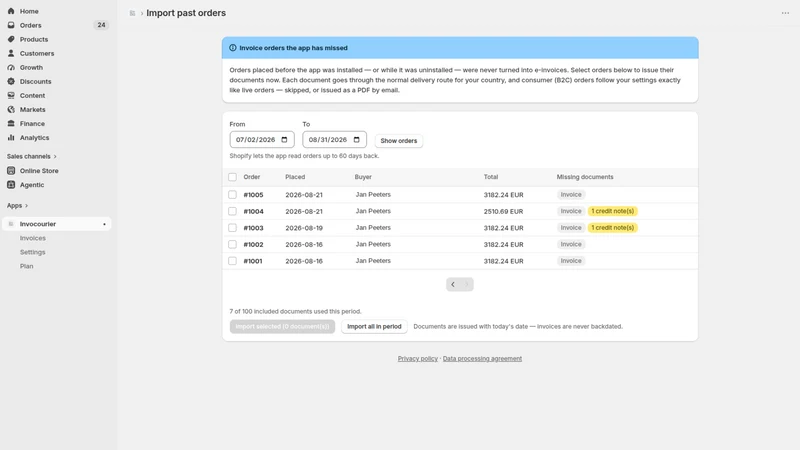Click the Products tag icon
800x450 pixels.
click(x=11, y=39)
